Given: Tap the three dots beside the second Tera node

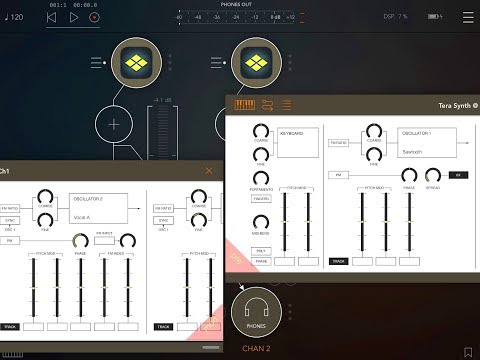Looking at the screenshot, I should coord(290,62).
